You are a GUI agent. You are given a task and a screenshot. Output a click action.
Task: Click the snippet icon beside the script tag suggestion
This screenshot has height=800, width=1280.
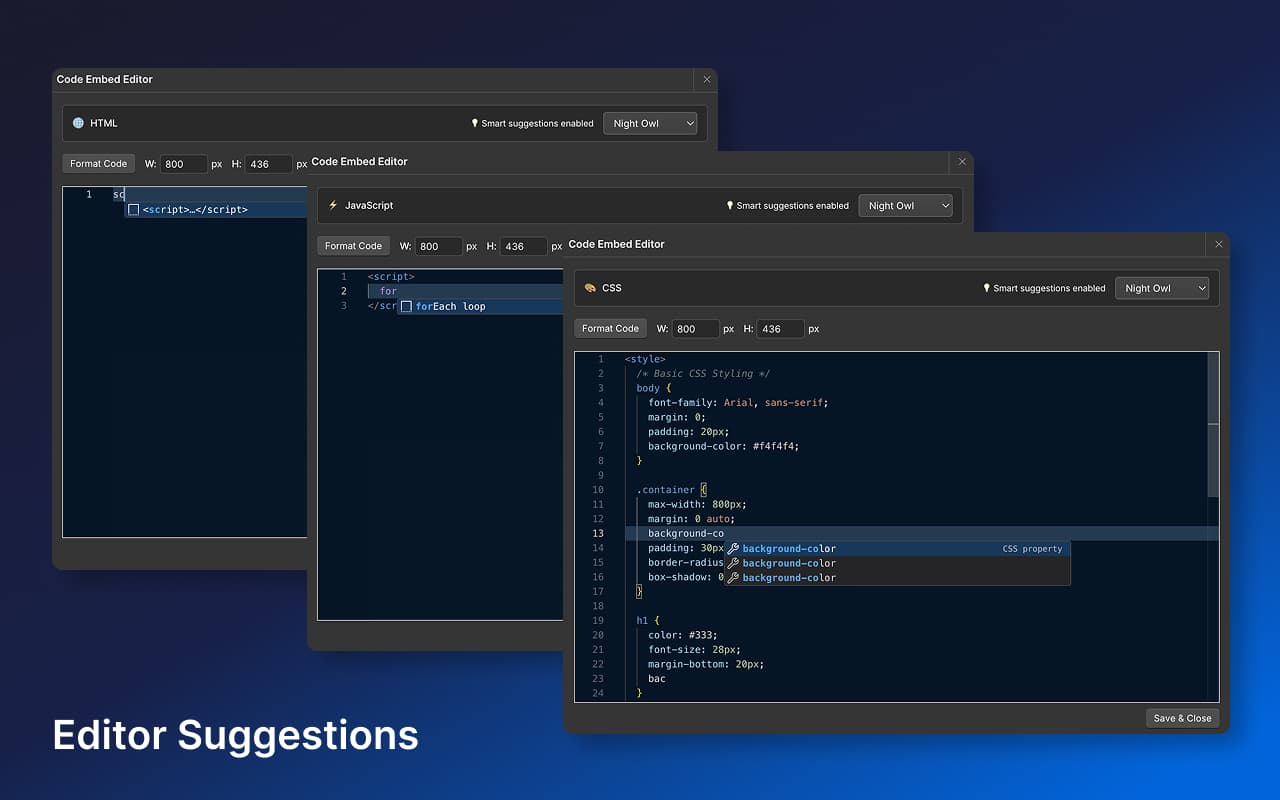coord(134,209)
